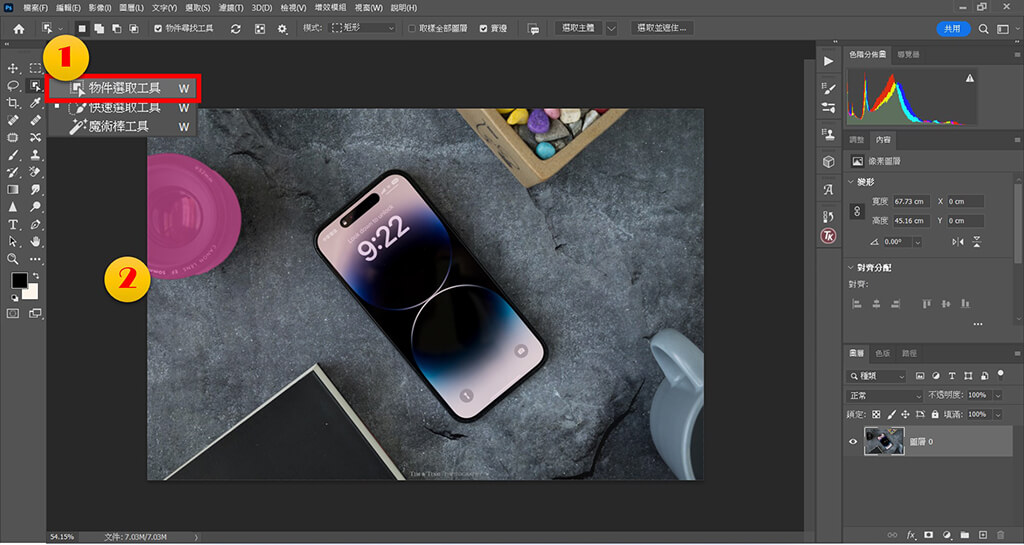The width and height of the screenshot is (1024, 545).
Task: Select the Clone Stamp tool
Action: pyautogui.click(x=35, y=155)
